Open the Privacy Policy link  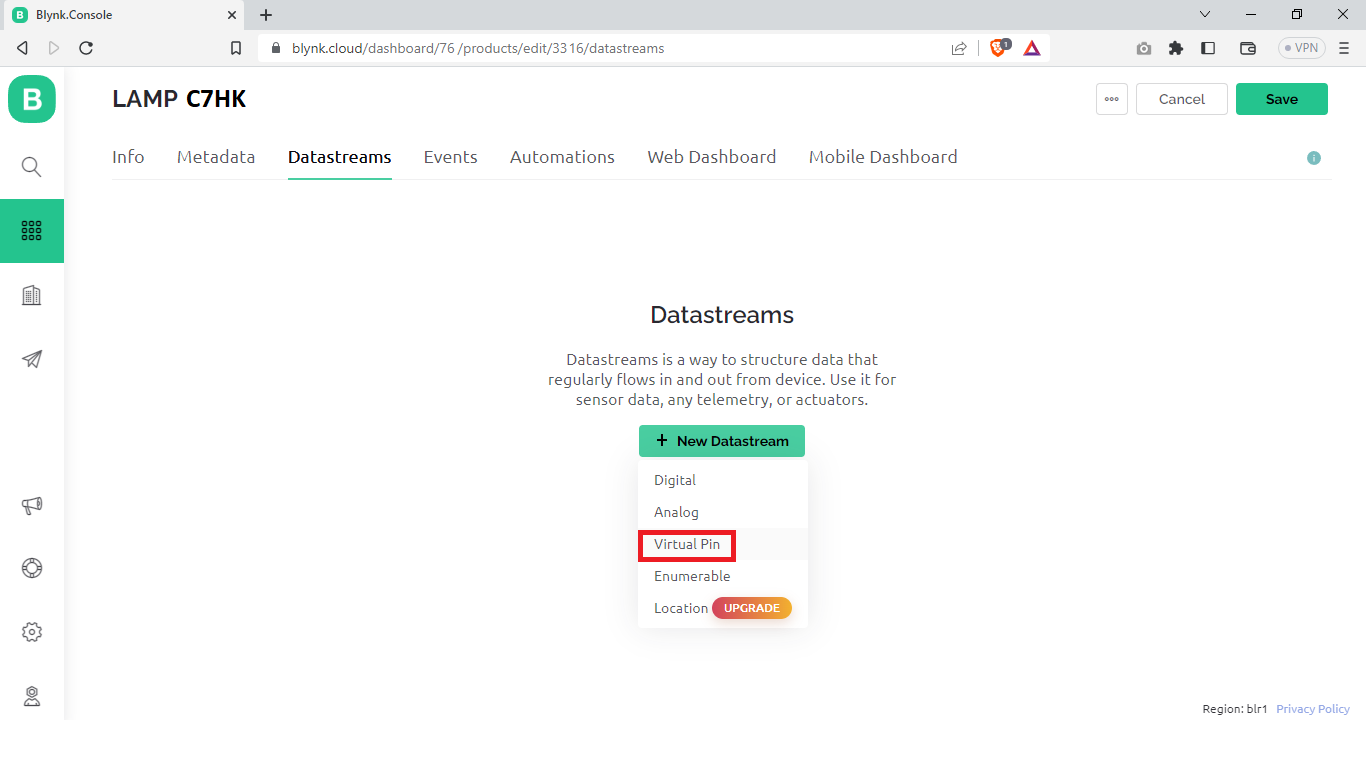coord(1313,709)
